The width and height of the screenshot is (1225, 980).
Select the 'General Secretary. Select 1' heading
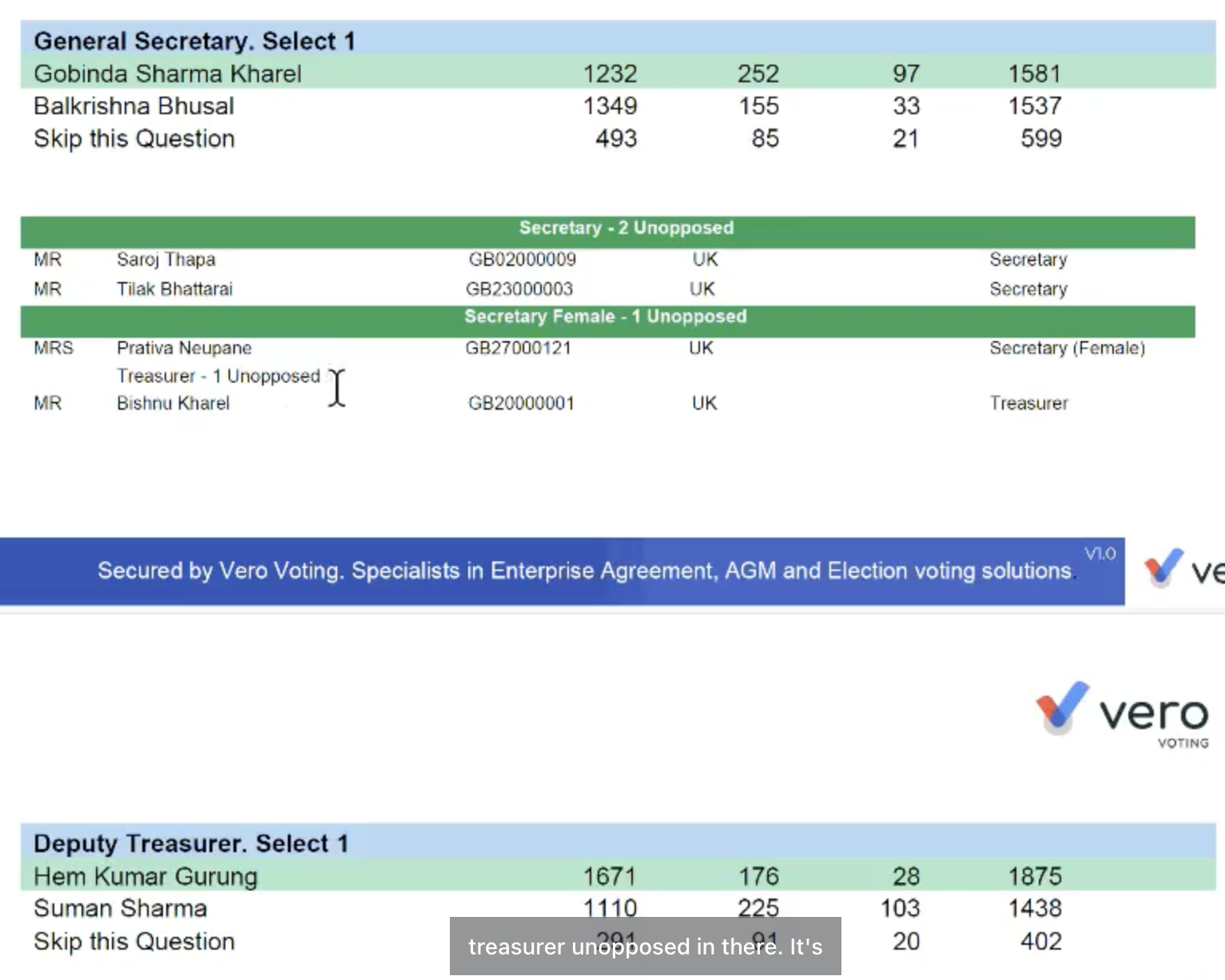194,41
